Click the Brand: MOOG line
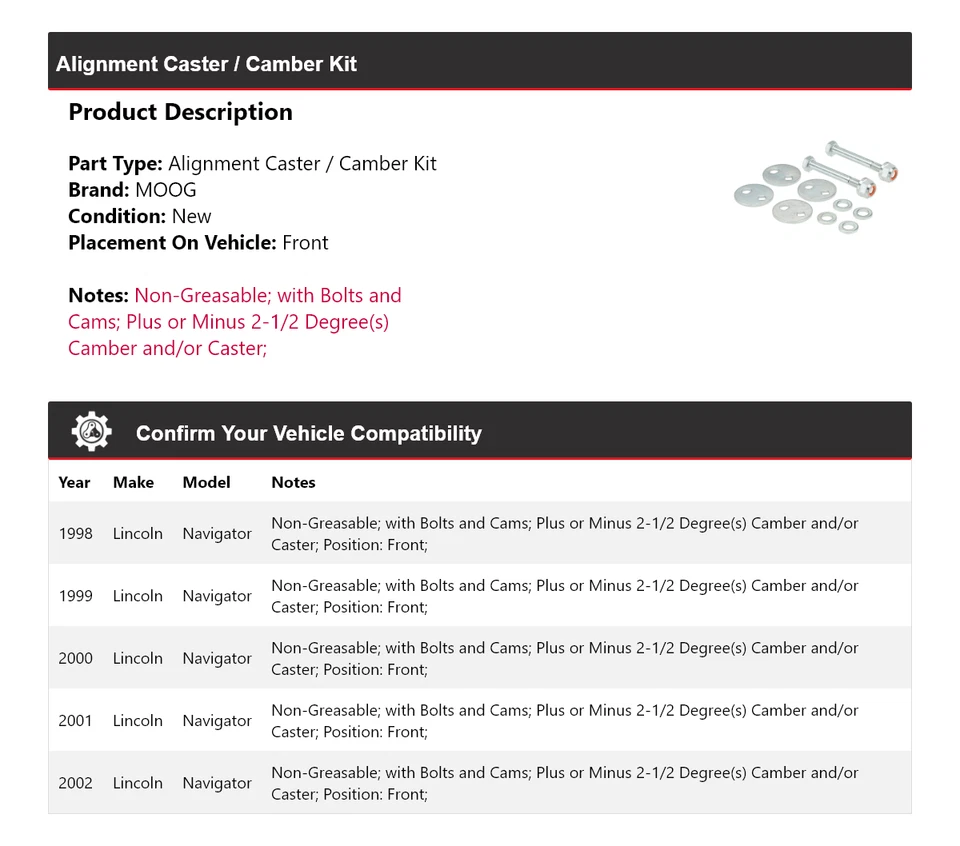 point(132,190)
